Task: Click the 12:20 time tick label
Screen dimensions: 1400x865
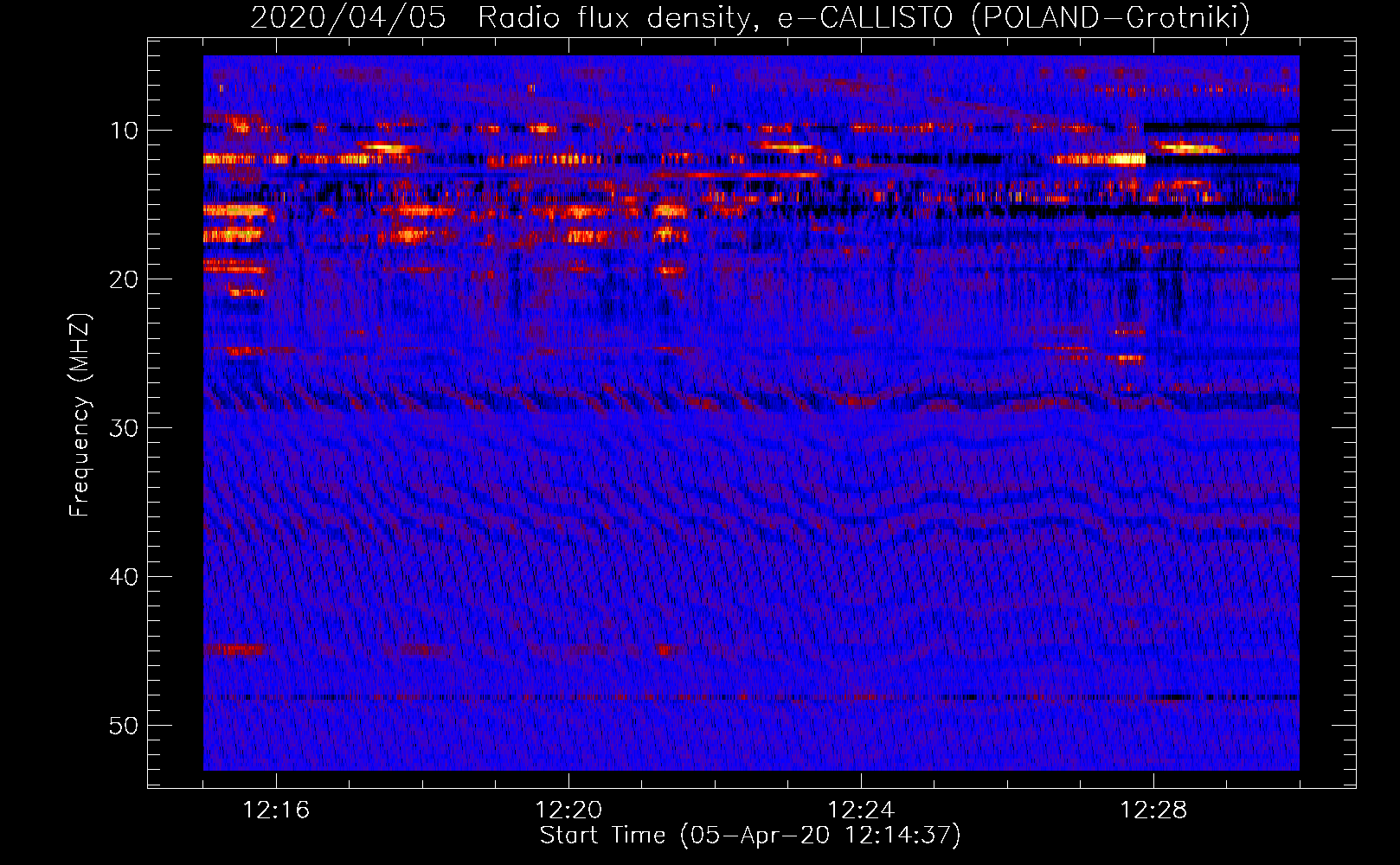Action: point(568,811)
